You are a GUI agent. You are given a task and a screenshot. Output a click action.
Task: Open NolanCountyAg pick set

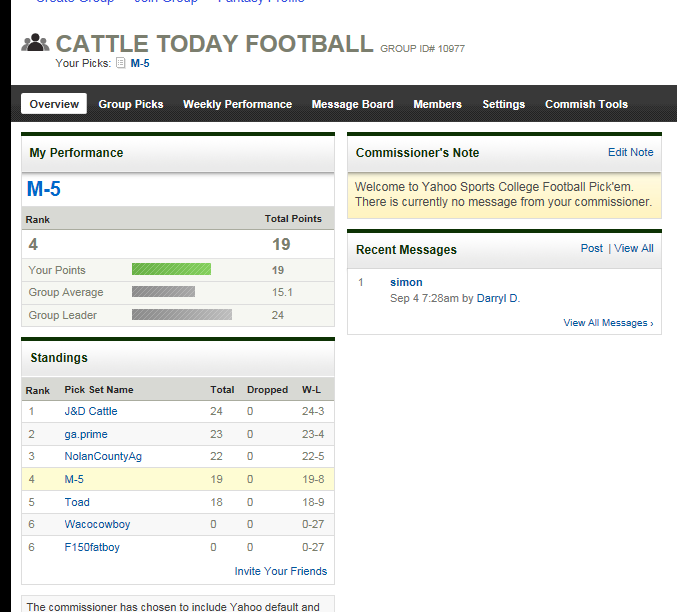[103, 457]
